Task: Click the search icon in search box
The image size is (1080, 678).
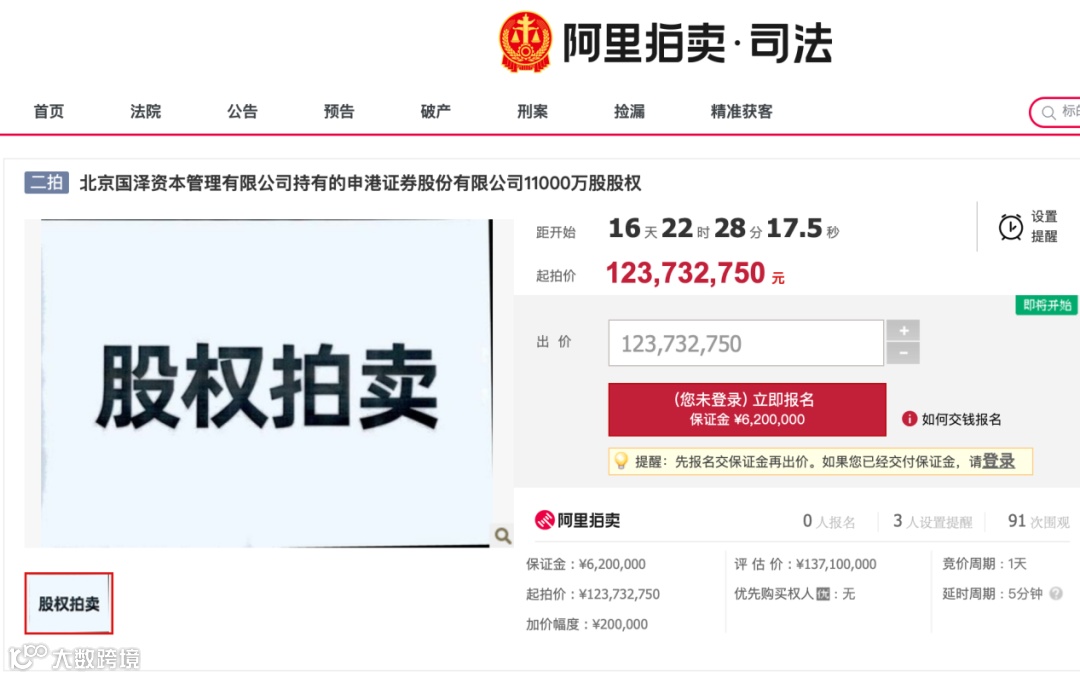Action: click(x=1048, y=112)
